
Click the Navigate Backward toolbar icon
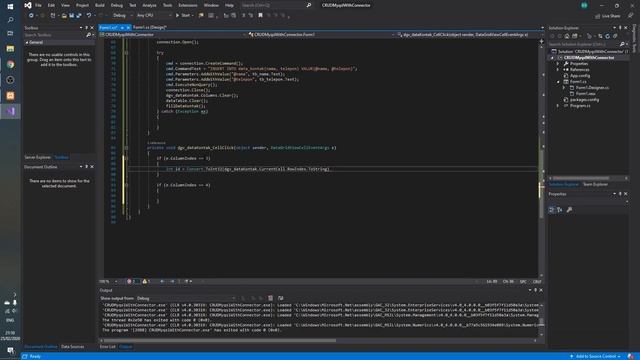(x=31, y=16)
